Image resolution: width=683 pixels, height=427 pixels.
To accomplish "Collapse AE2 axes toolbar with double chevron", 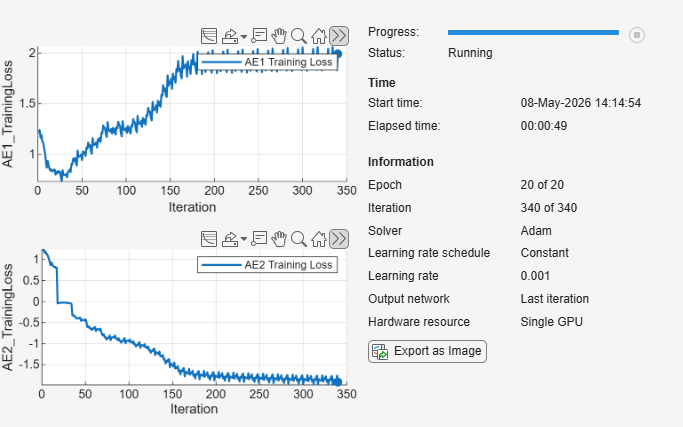I will pyautogui.click(x=339, y=239).
